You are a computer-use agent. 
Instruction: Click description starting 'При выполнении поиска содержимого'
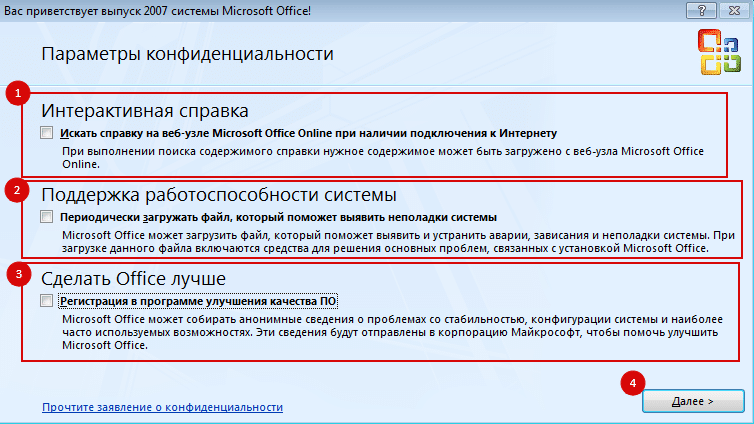383,158
